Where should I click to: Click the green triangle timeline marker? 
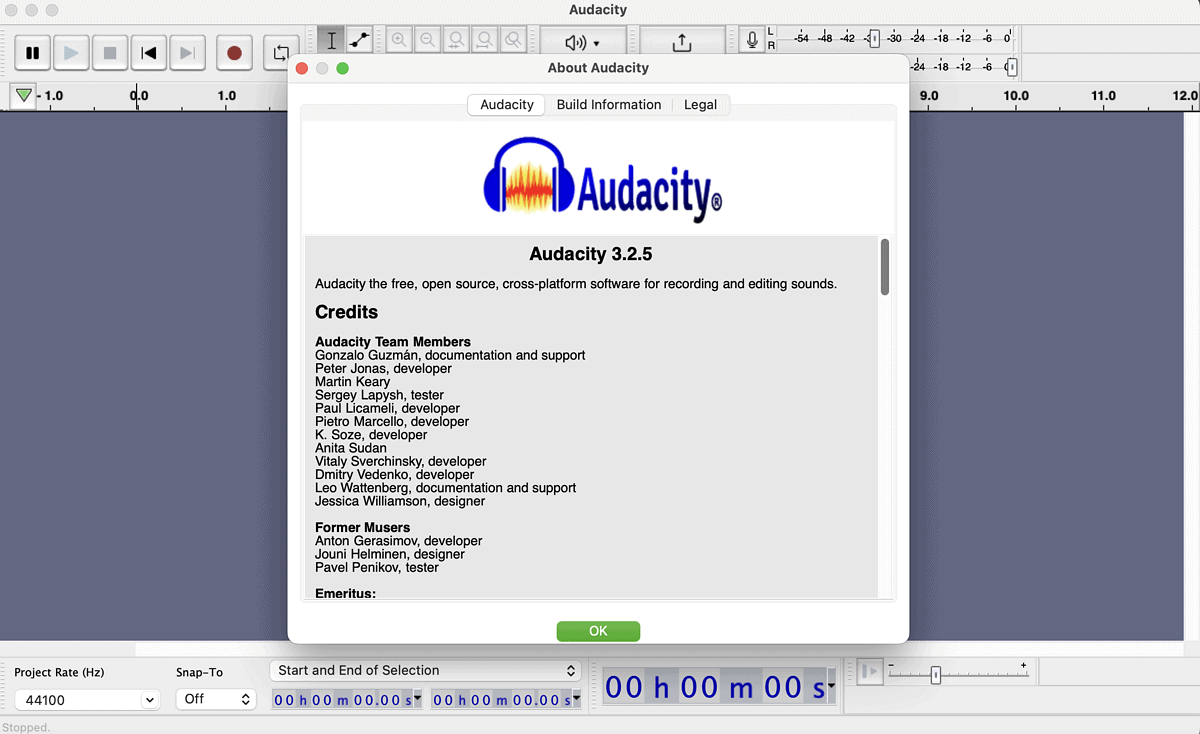22,95
